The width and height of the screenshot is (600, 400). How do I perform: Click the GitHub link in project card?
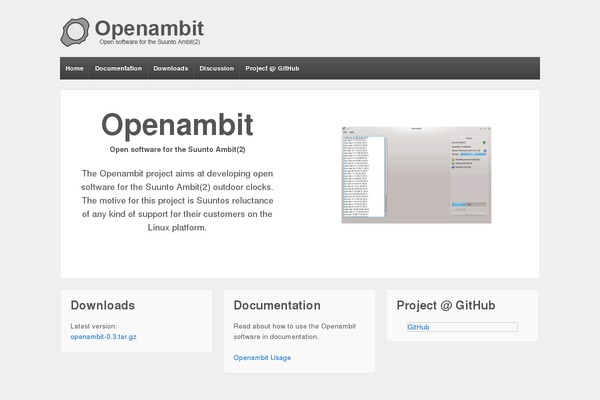[x=418, y=327]
